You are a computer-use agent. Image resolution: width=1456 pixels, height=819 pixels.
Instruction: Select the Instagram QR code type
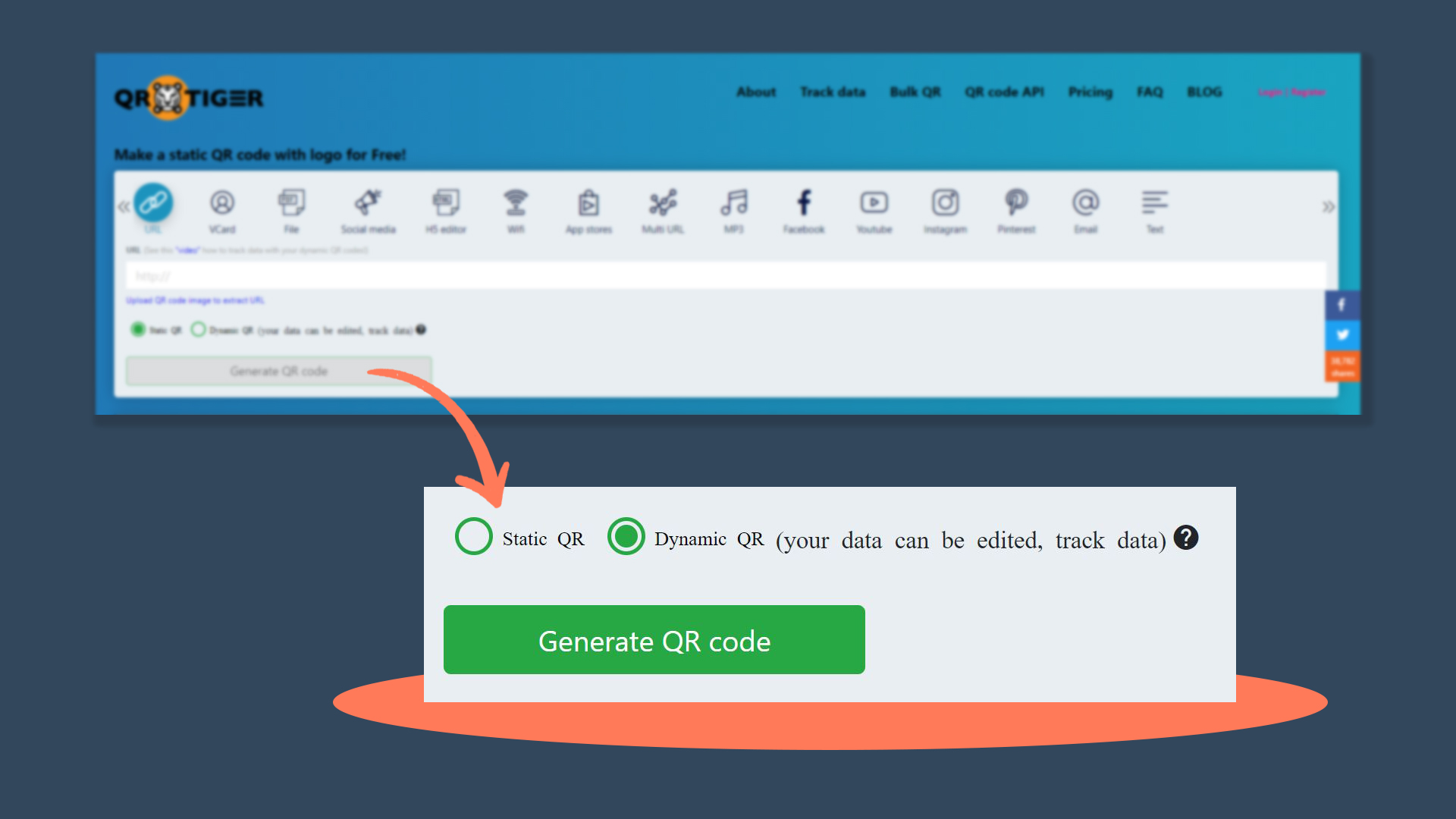[945, 206]
